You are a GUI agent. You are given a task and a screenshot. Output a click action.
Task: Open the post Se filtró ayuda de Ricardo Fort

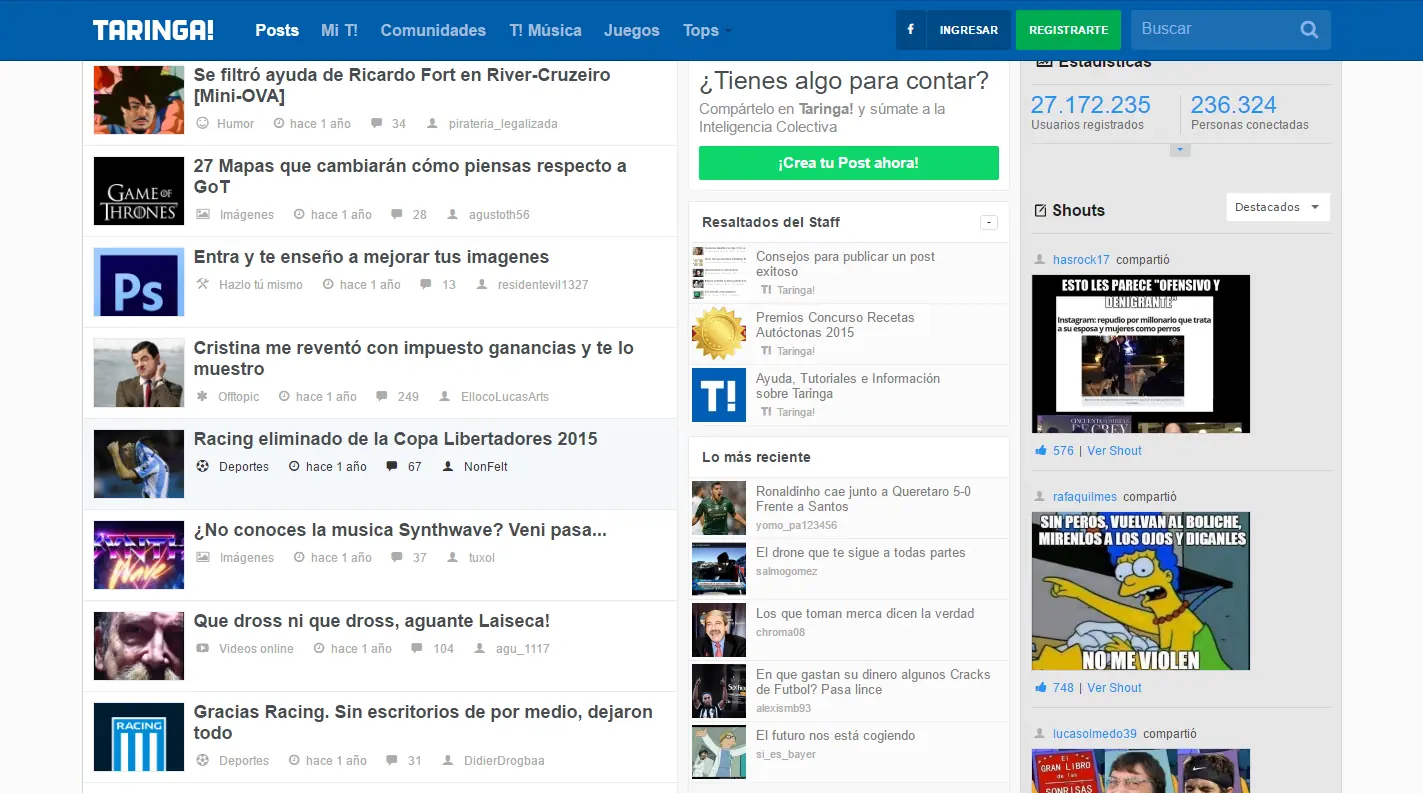[x=401, y=85]
